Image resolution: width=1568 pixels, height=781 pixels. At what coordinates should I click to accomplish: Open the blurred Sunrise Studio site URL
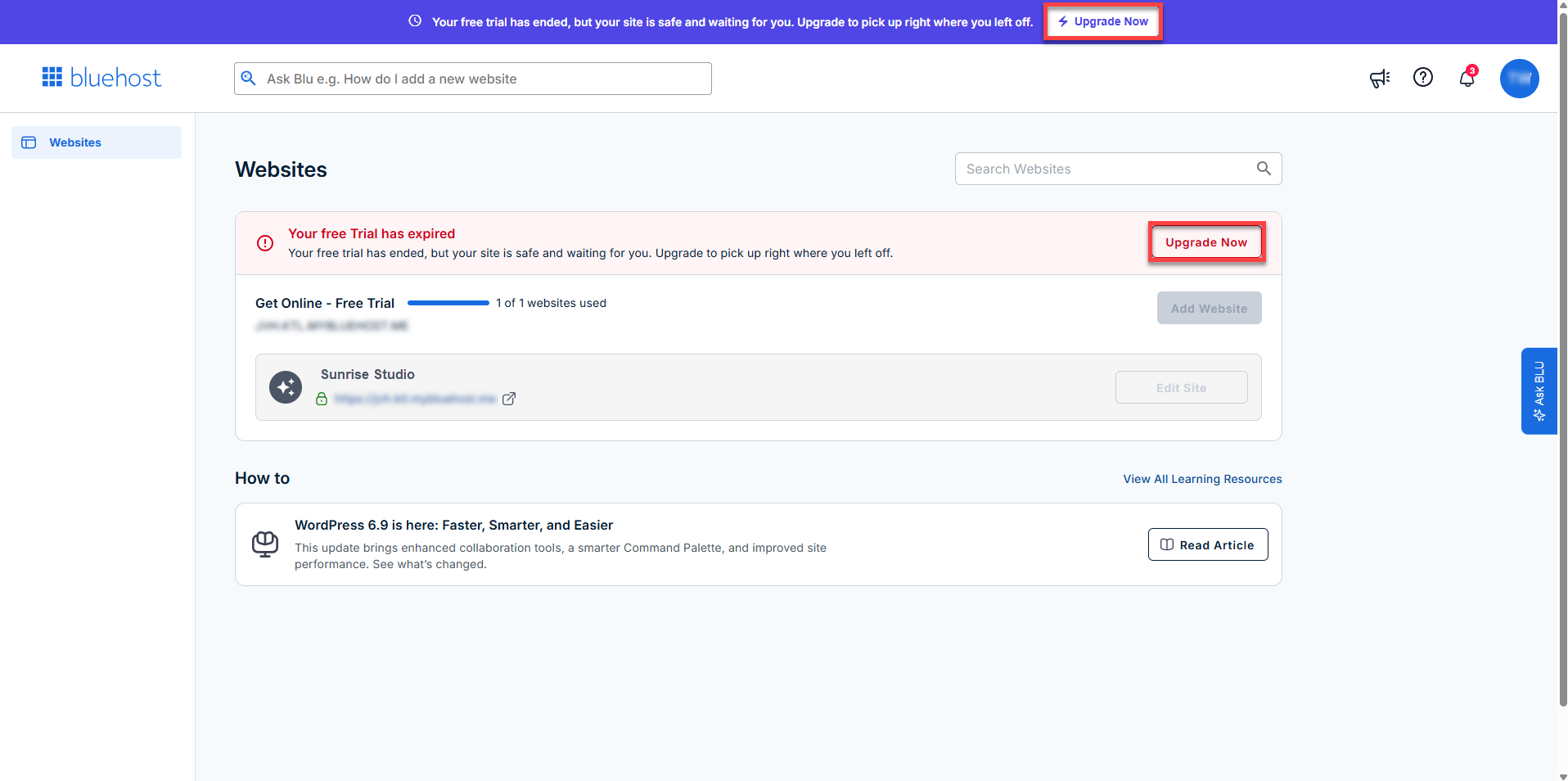(x=415, y=399)
